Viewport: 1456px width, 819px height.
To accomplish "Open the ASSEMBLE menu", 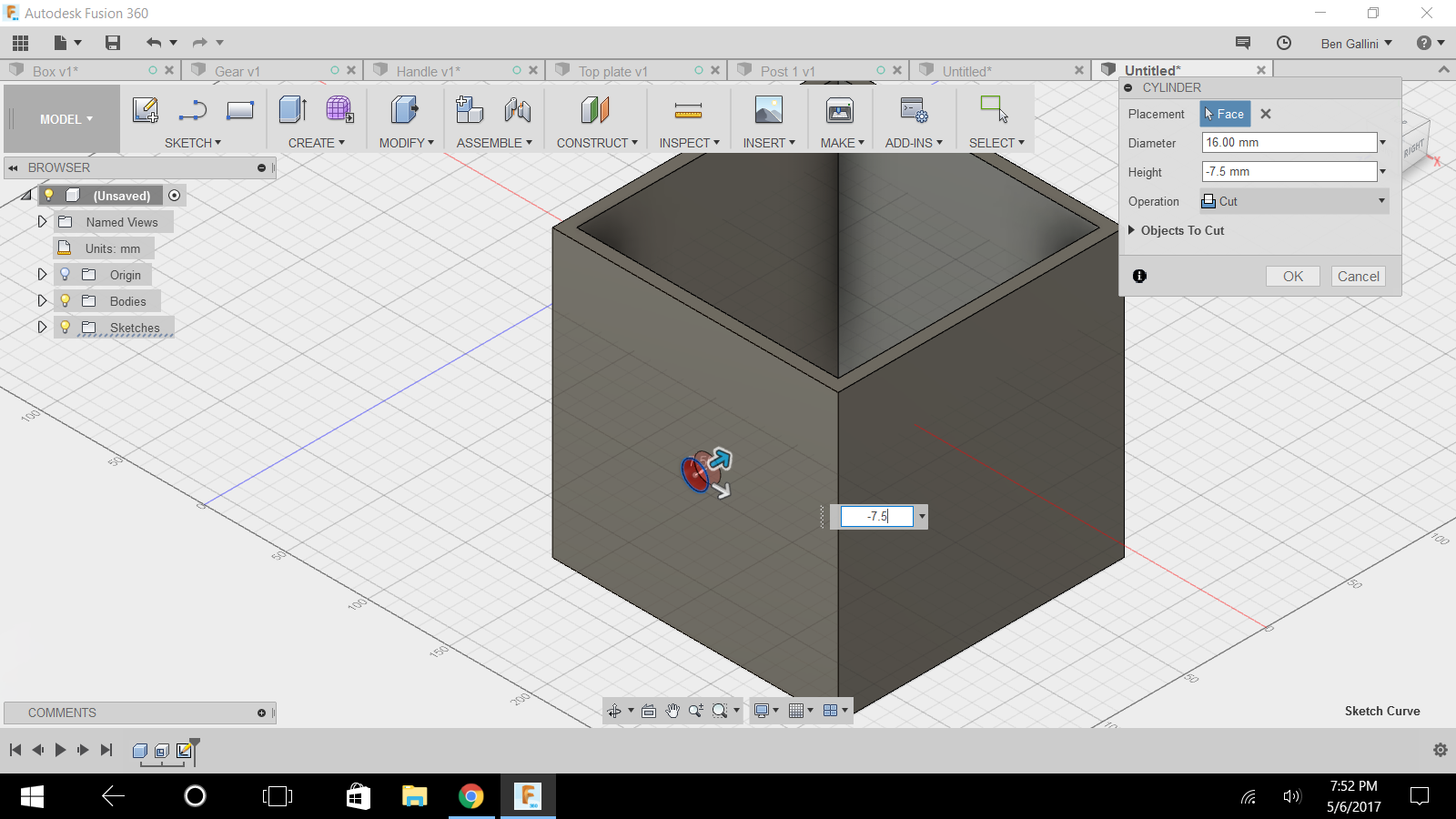I will 494,143.
